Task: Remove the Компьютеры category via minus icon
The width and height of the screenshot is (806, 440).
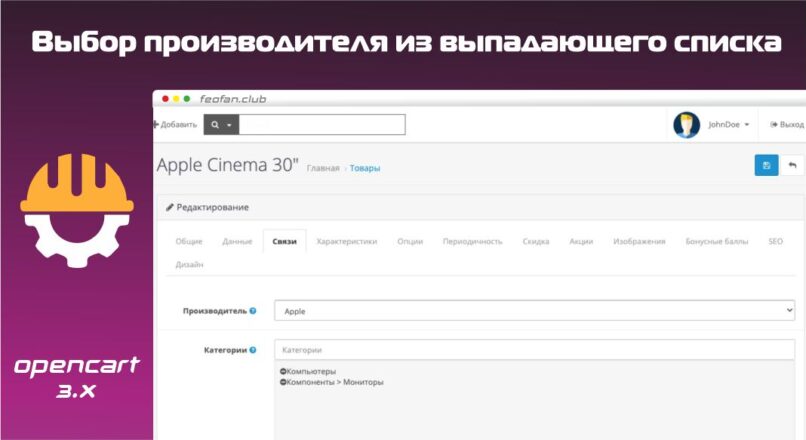Action: point(283,371)
